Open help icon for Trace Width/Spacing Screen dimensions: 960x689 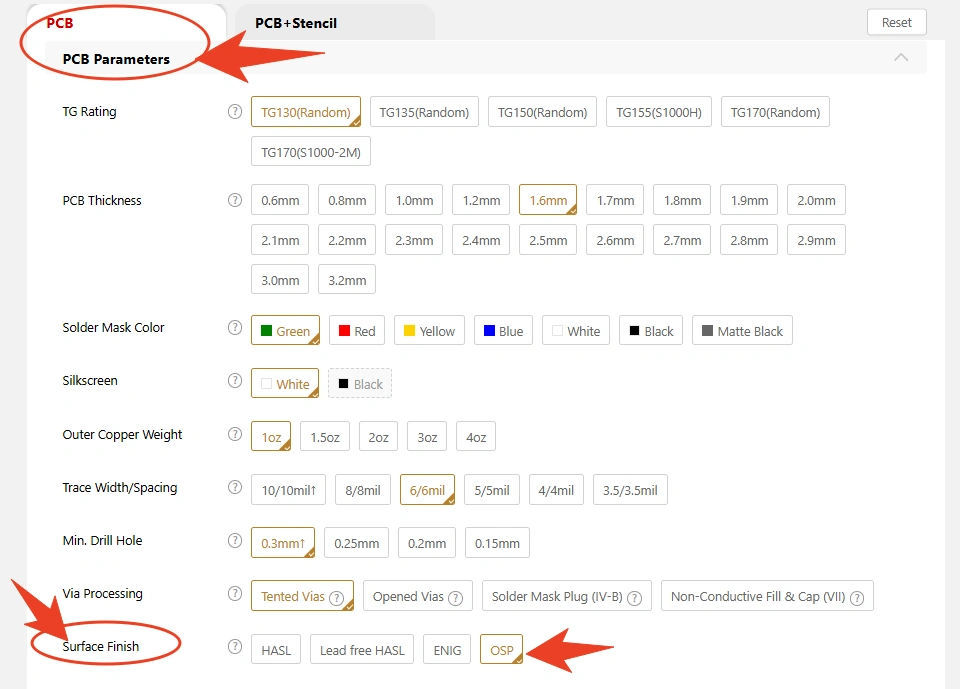235,487
